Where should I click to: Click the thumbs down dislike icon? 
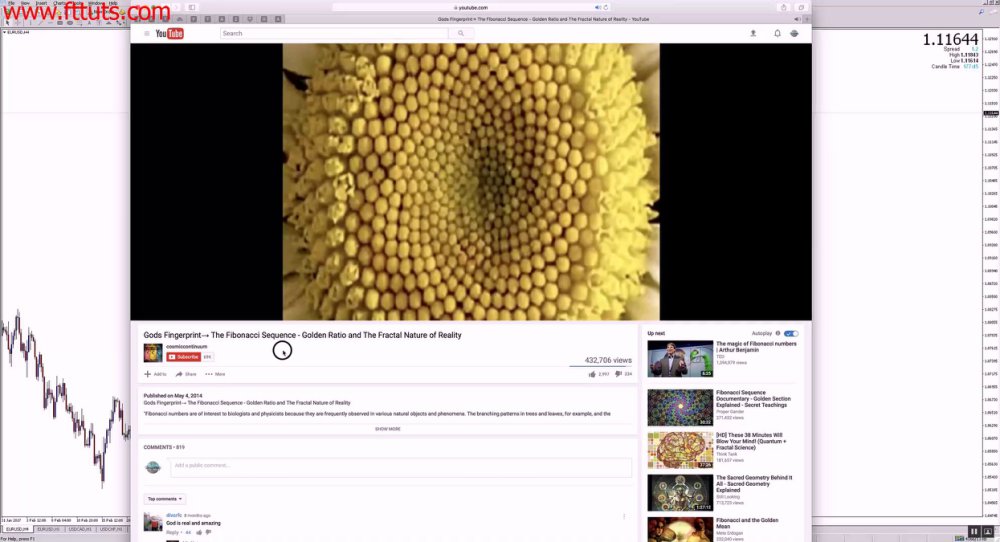click(618, 374)
